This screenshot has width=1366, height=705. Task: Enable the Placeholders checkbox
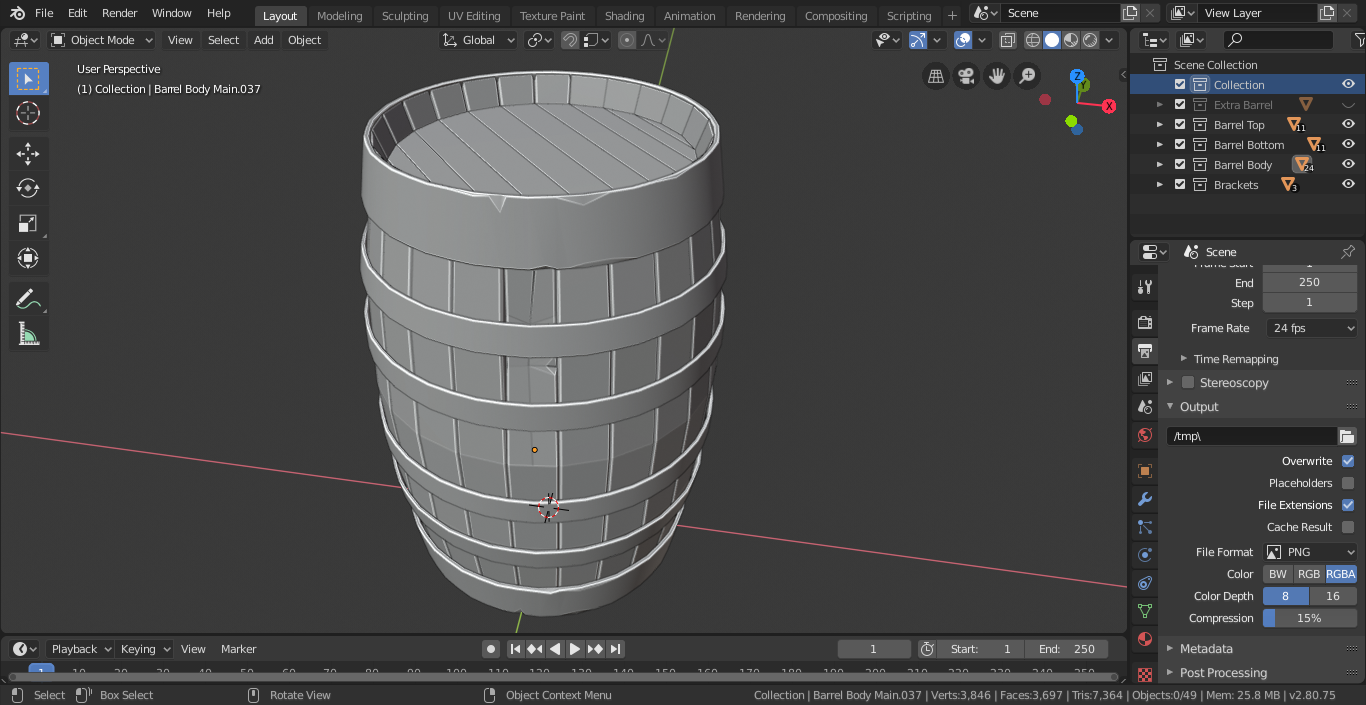pyautogui.click(x=1348, y=483)
